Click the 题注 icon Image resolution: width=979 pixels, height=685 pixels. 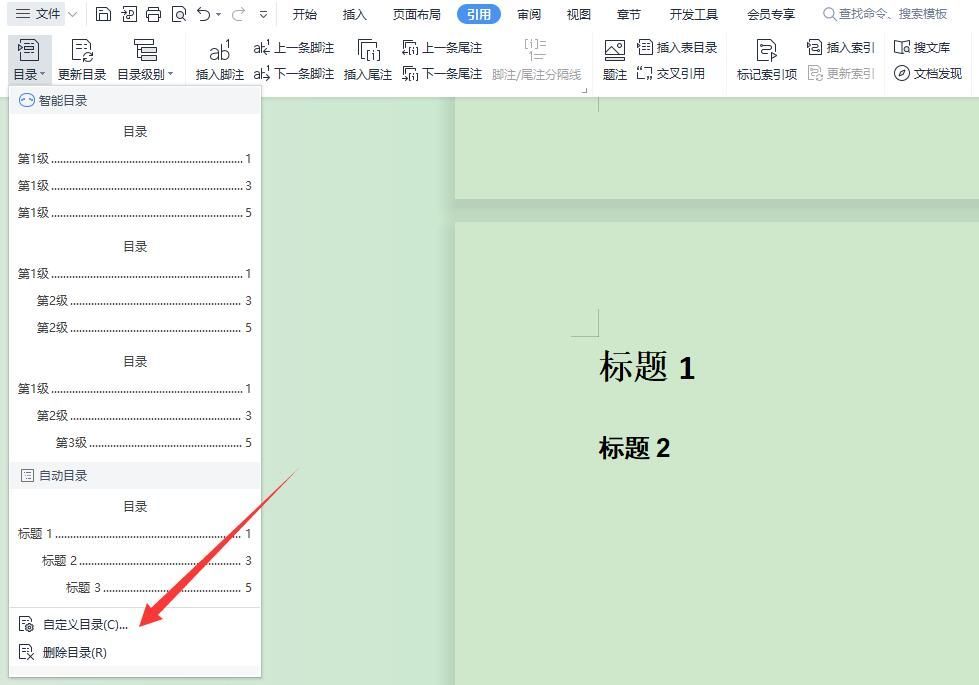(x=614, y=59)
